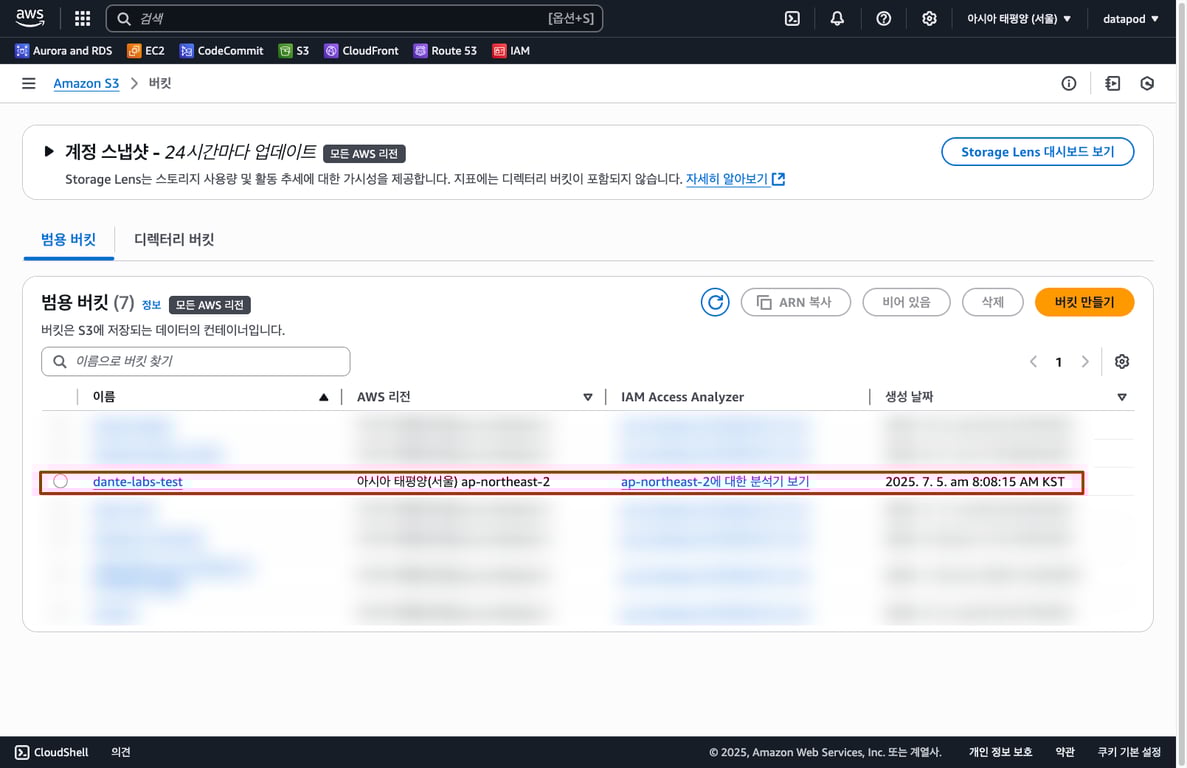Image resolution: width=1187 pixels, height=768 pixels.
Task: Open 약관 footer link
Action: (1064, 752)
